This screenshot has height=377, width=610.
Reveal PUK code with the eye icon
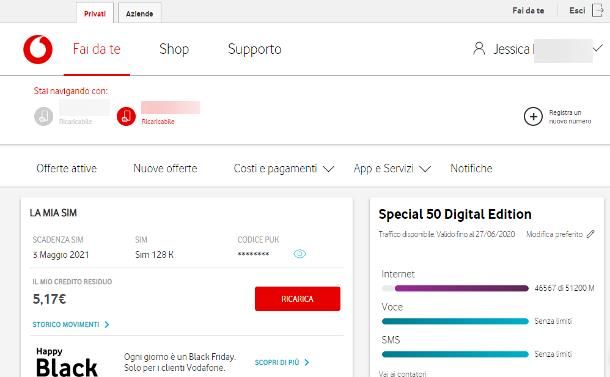point(300,254)
